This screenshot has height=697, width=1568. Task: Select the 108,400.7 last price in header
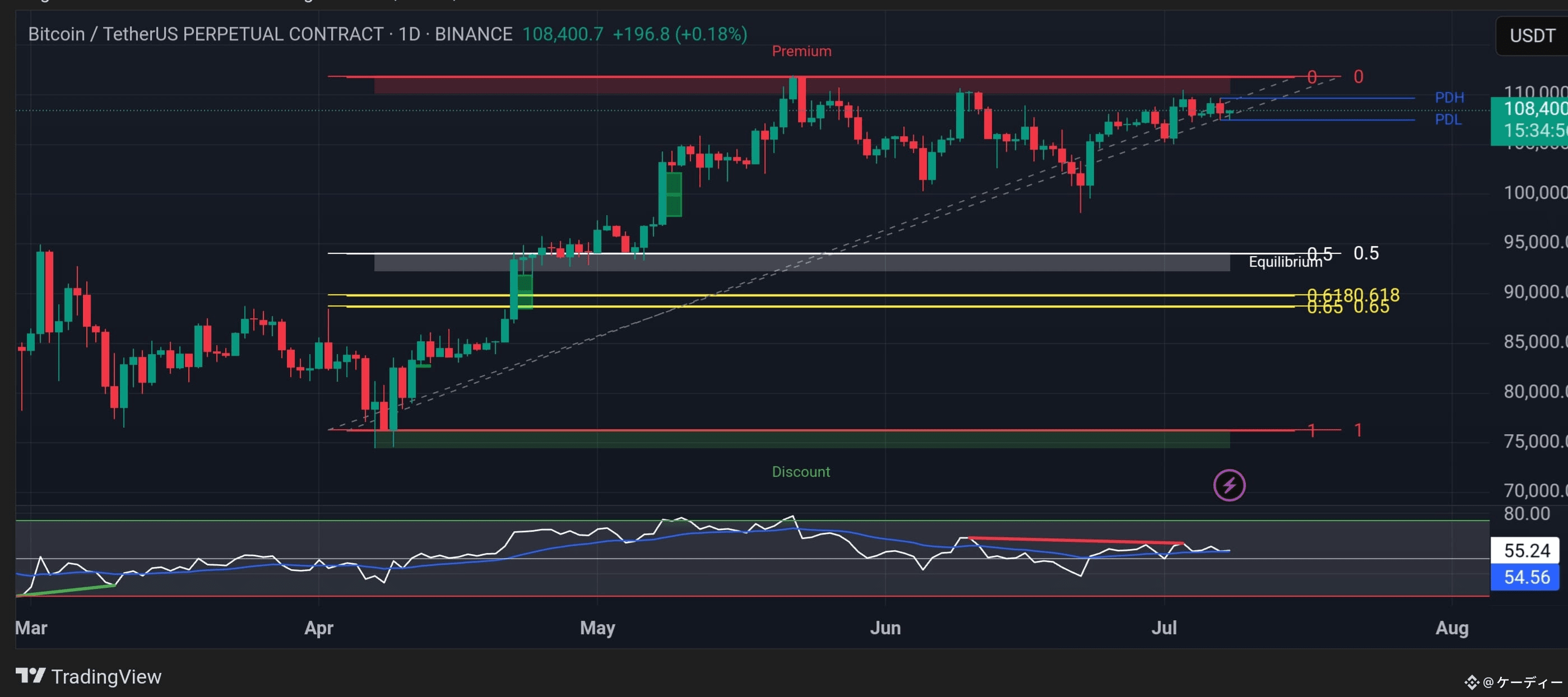pos(563,34)
